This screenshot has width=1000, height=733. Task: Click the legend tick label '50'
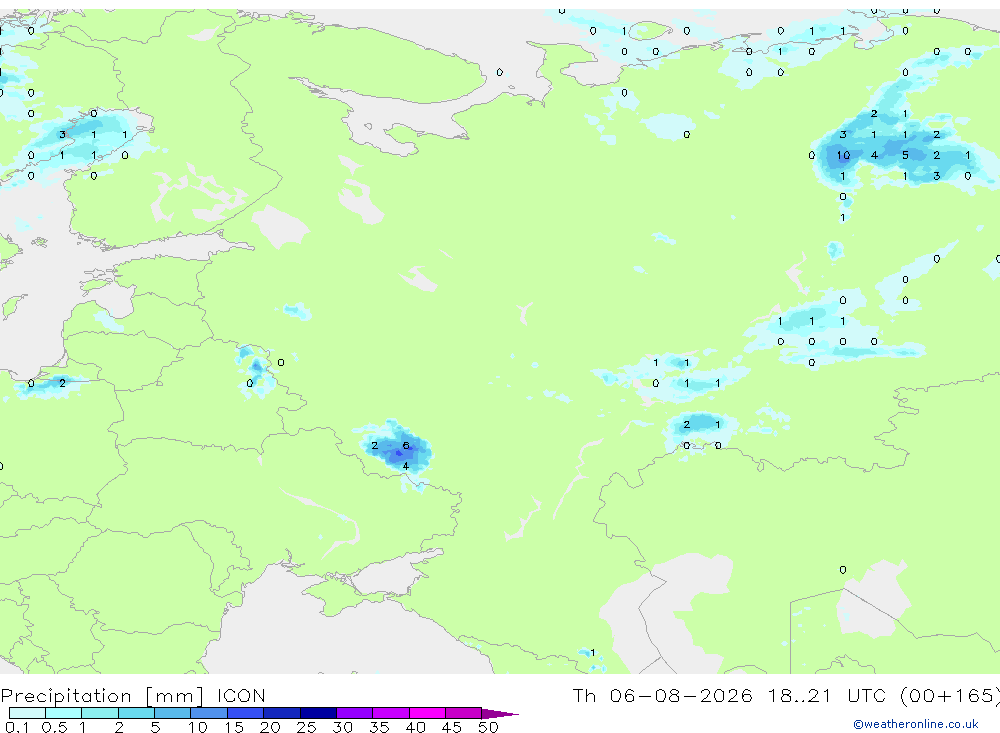point(488,727)
